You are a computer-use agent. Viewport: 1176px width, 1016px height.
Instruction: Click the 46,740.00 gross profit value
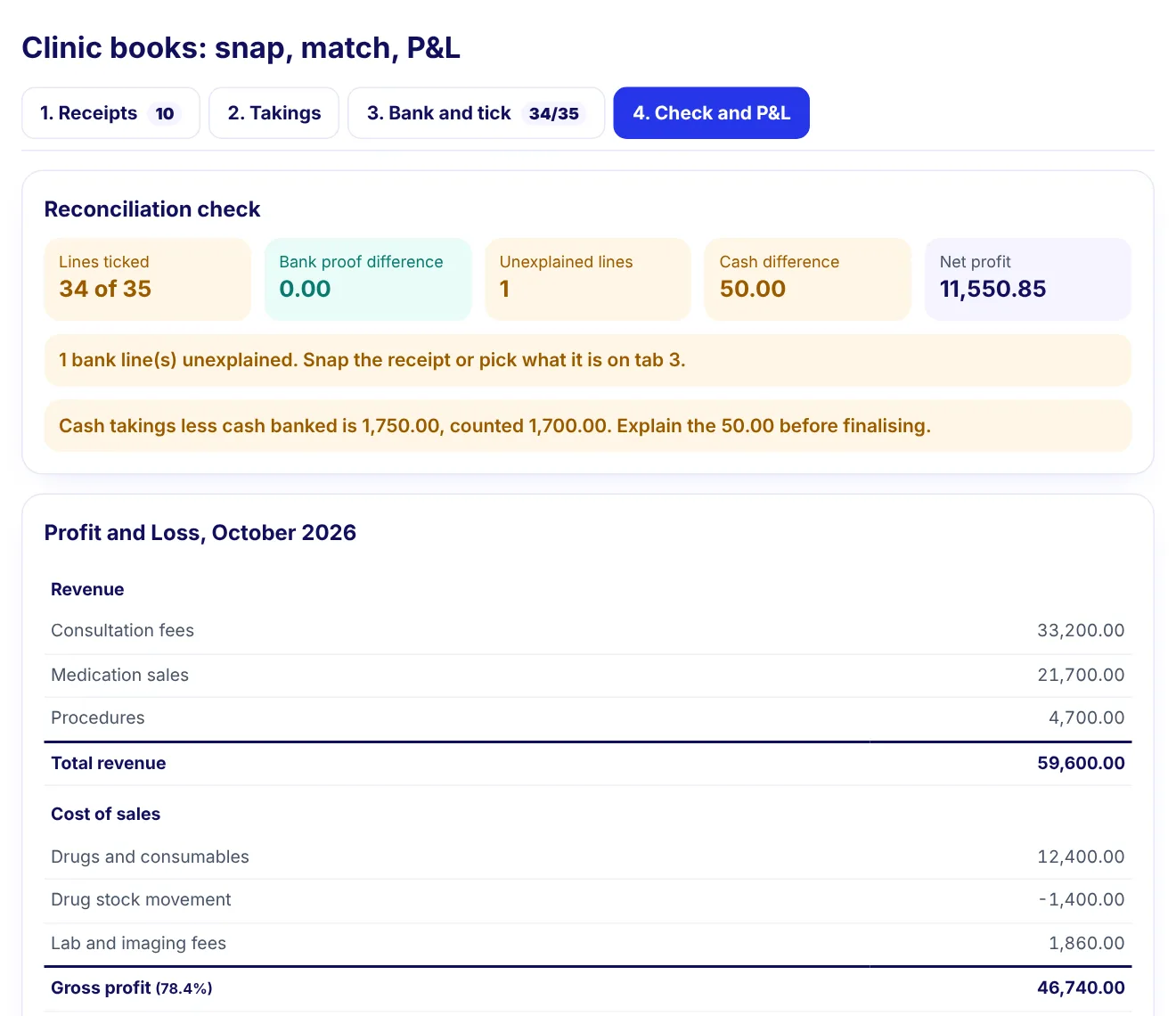point(1081,988)
